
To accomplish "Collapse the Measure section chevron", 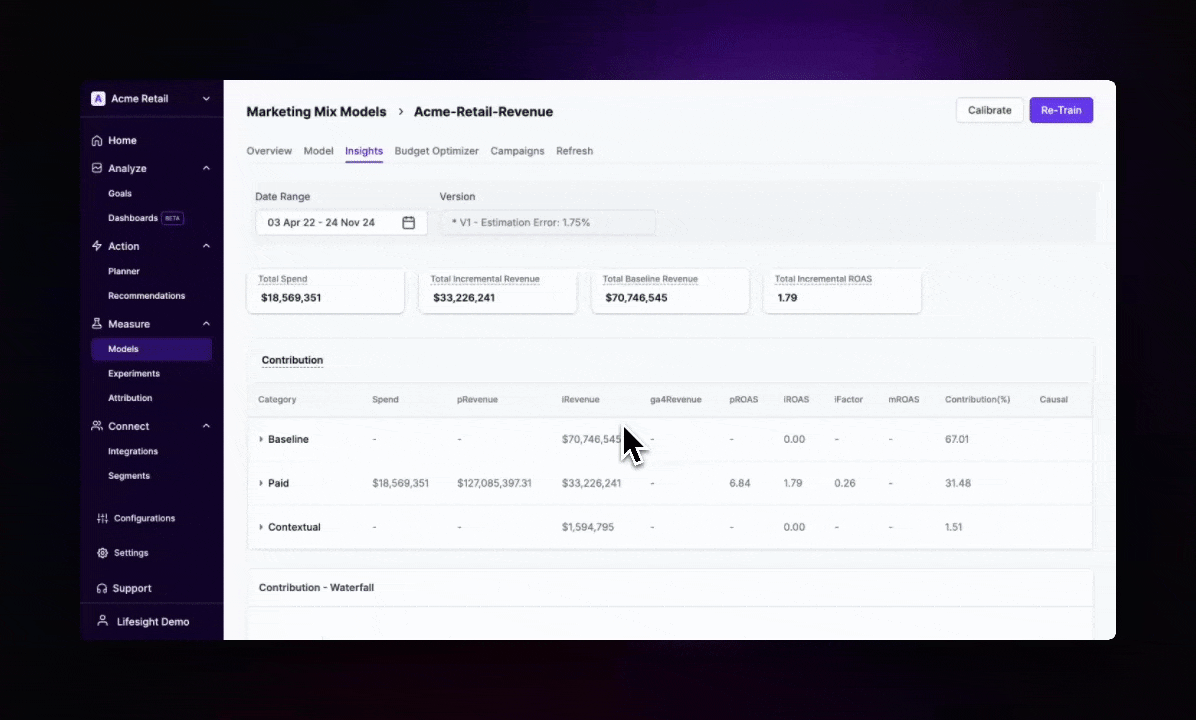I will click(x=206, y=323).
